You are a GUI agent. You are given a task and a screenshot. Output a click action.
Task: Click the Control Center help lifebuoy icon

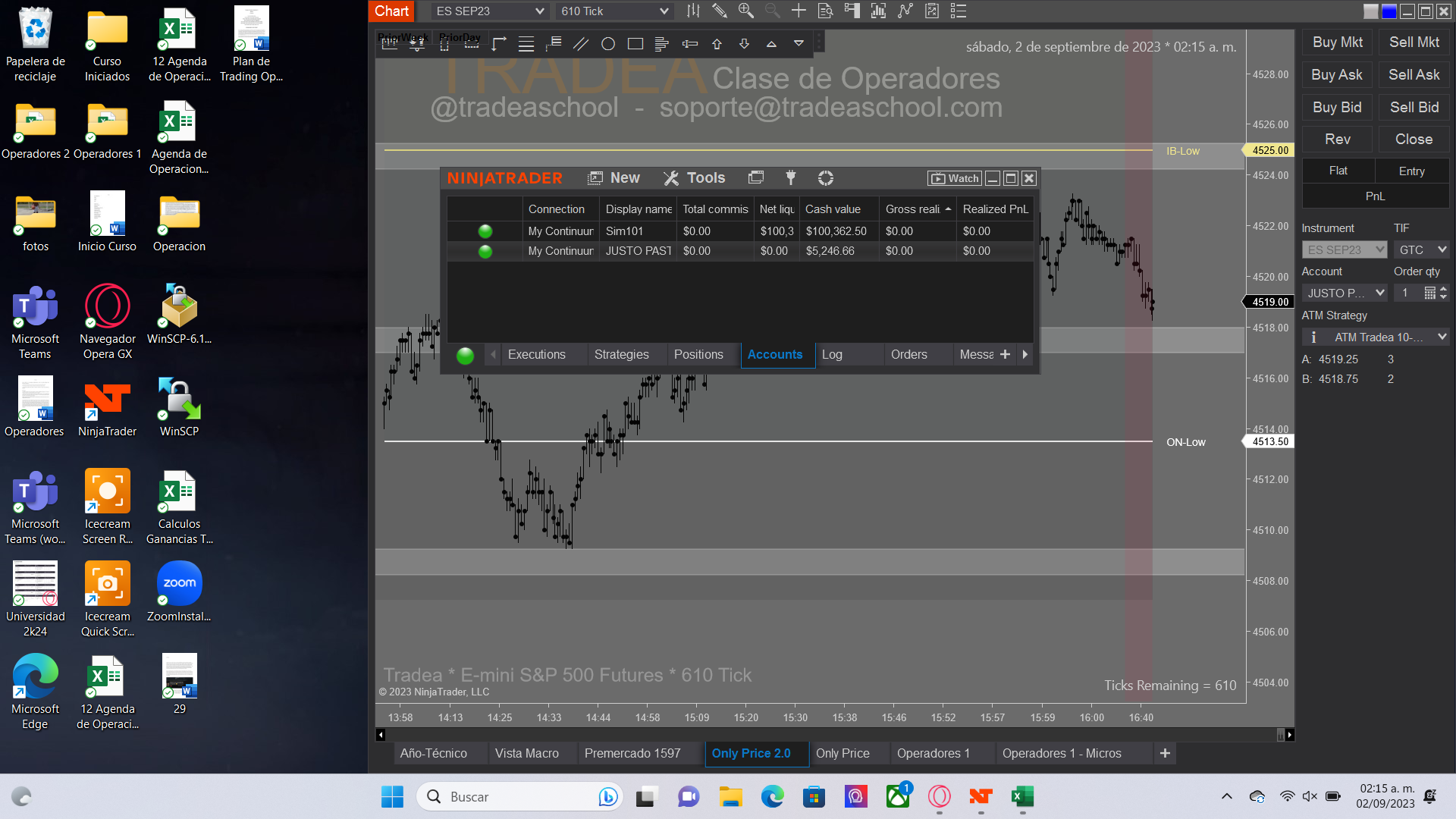click(x=826, y=177)
